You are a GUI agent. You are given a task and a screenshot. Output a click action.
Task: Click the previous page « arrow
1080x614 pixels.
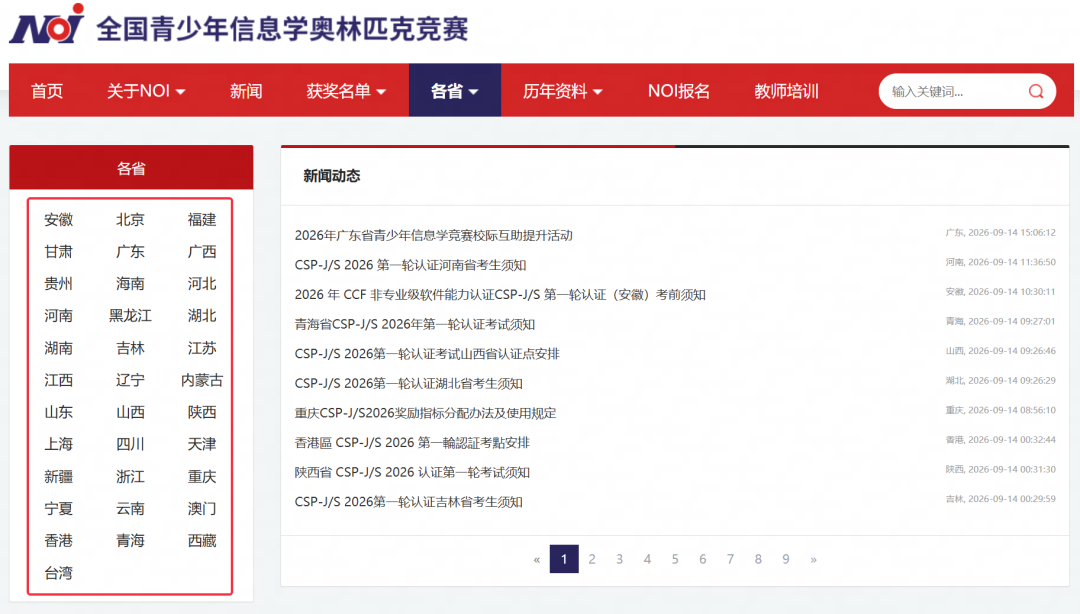pyautogui.click(x=537, y=559)
